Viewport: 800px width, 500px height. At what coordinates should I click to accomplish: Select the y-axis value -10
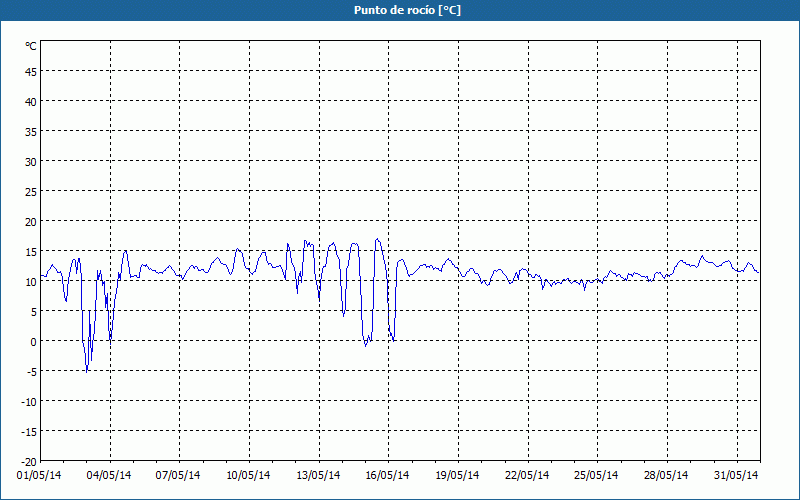29,402
